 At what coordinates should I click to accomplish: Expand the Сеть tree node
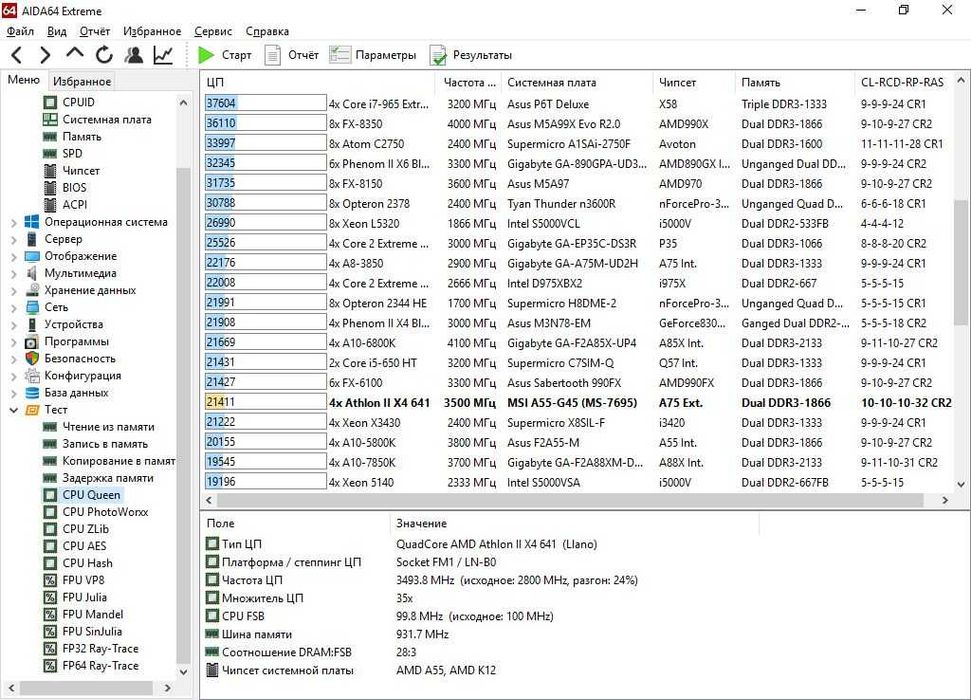coord(14,307)
